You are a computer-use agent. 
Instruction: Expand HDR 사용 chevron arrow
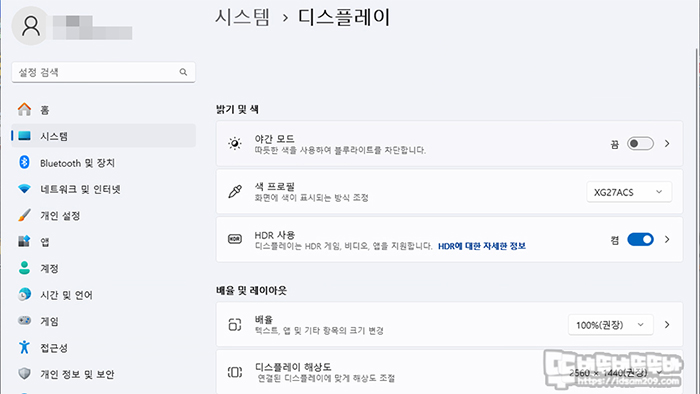coord(667,239)
